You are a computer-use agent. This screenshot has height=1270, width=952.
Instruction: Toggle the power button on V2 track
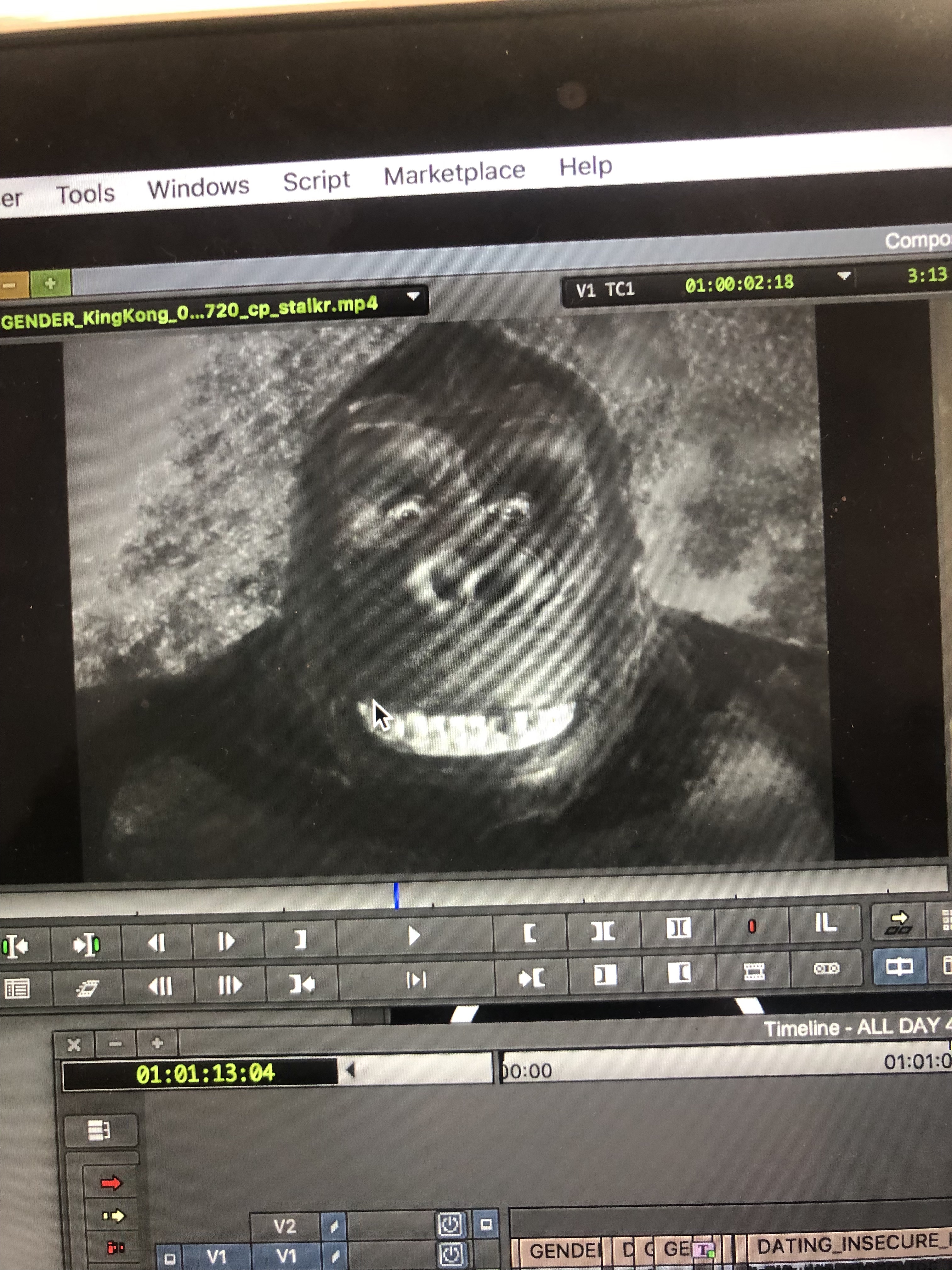tap(450, 1224)
